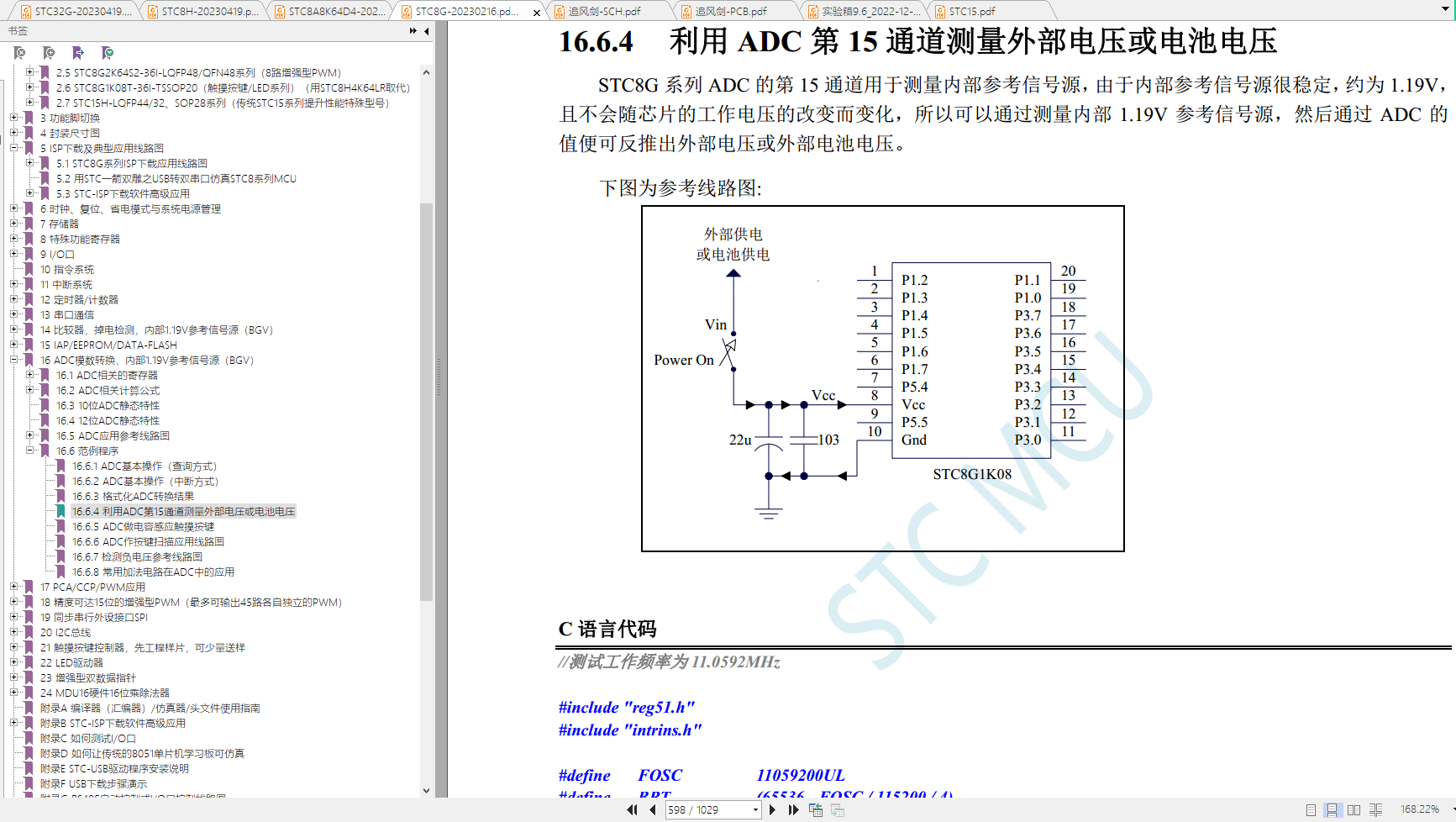Expand bookmark 2.6 STC8G1K08T
This screenshot has width=1456, height=822.
click(29, 87)
